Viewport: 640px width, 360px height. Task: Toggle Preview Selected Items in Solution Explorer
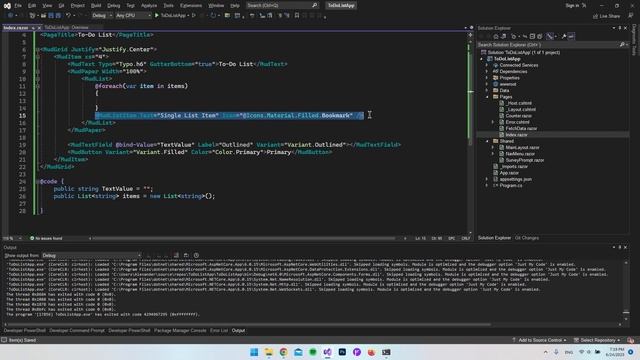click(x=571, y=36)
